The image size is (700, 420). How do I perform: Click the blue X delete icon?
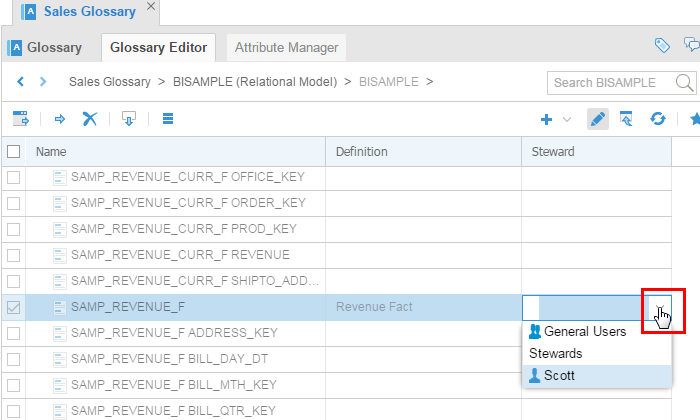click(x=90, y=119)
